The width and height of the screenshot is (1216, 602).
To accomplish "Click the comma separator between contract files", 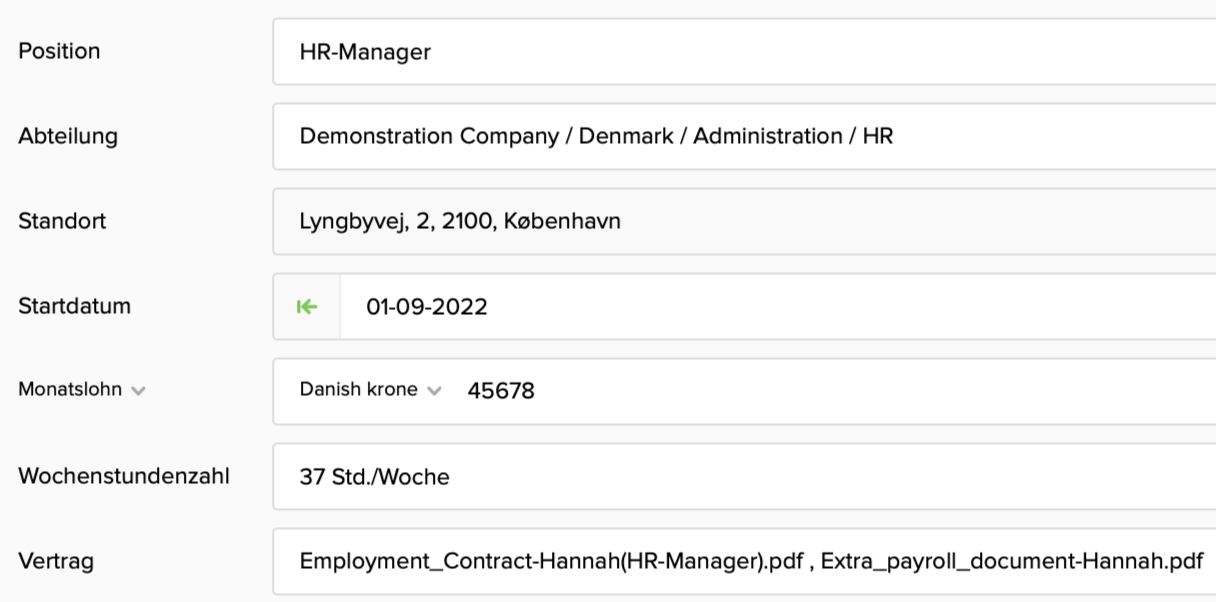I will (813, 563).
